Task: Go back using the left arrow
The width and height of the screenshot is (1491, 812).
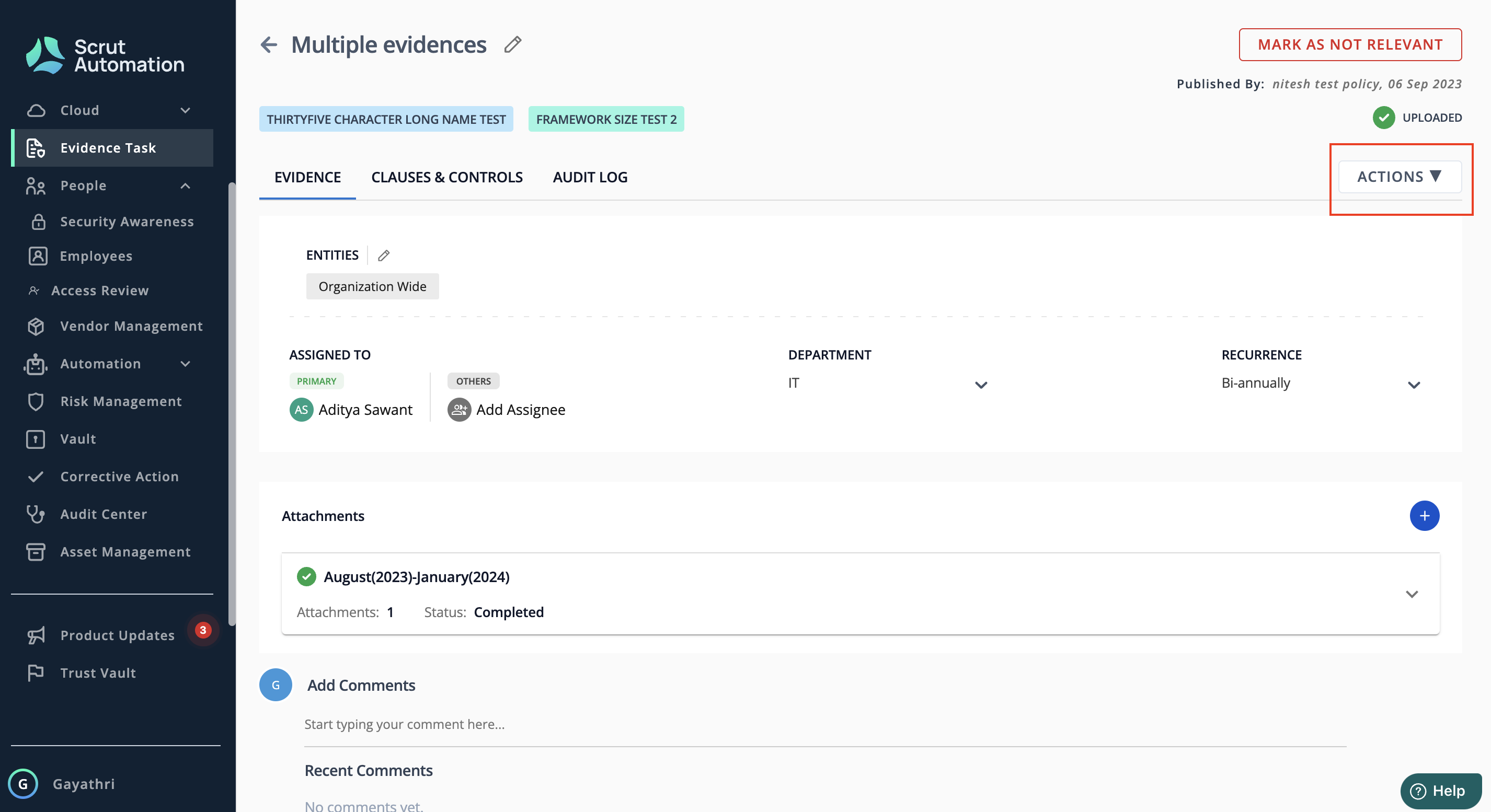Action: pyautogui.click(x=269, y=44)
